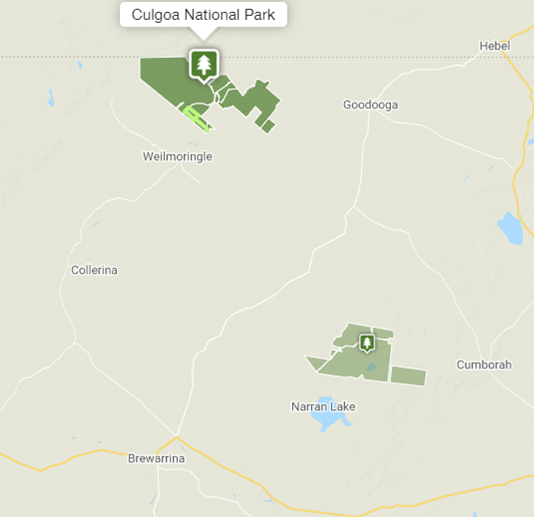Click the Brewarrina town label

pyautogui.click(x=156, y=458)
